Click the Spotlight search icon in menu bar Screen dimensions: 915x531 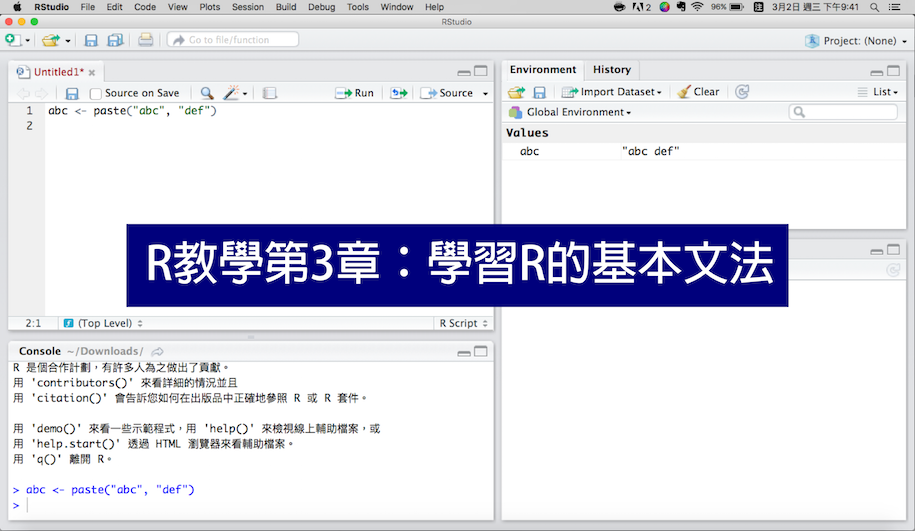[x=874, y=7]
